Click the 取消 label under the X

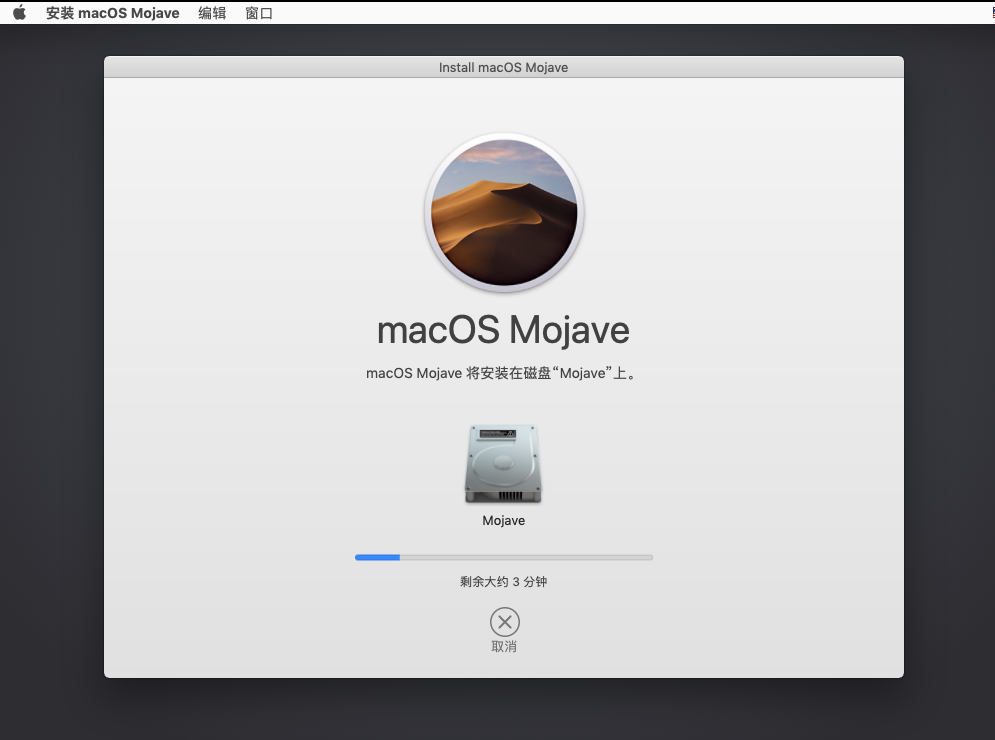504,647
